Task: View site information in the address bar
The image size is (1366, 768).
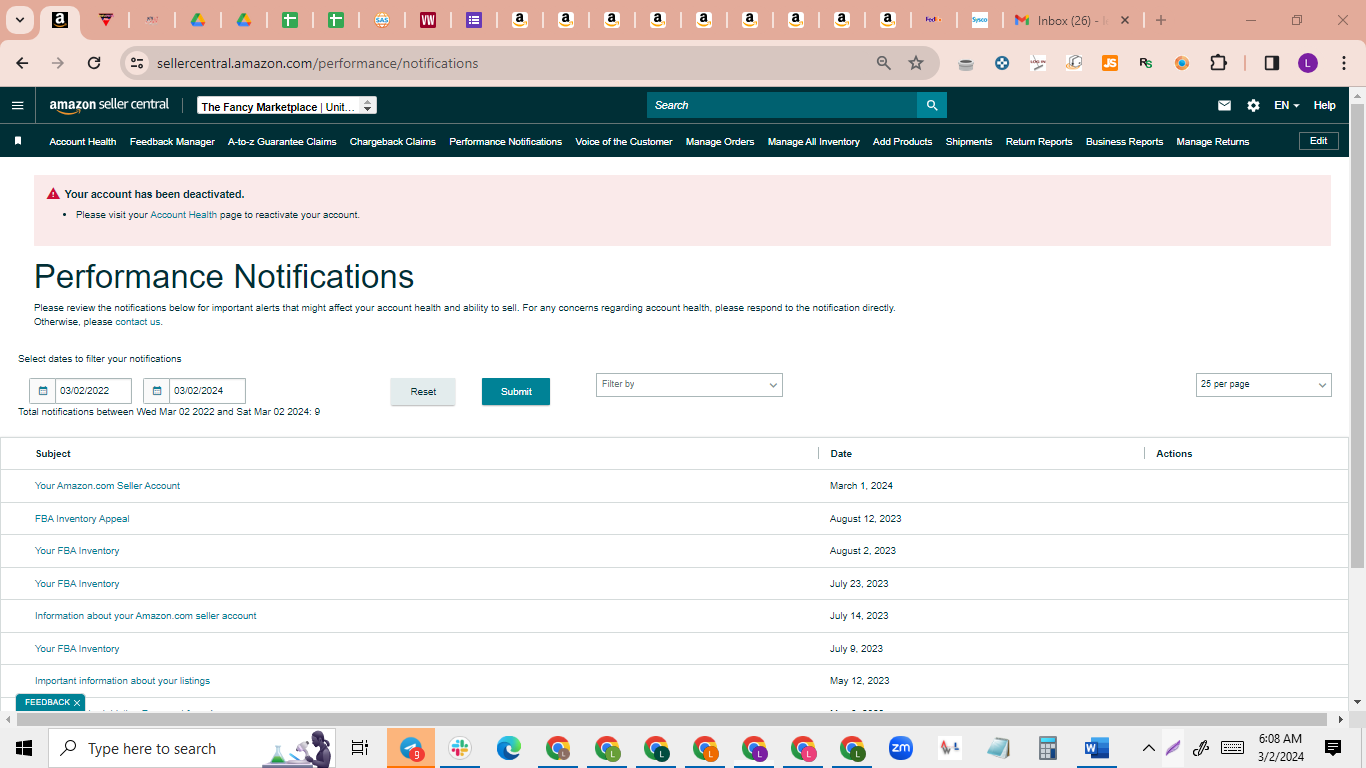Action: [x=138, y=63]
